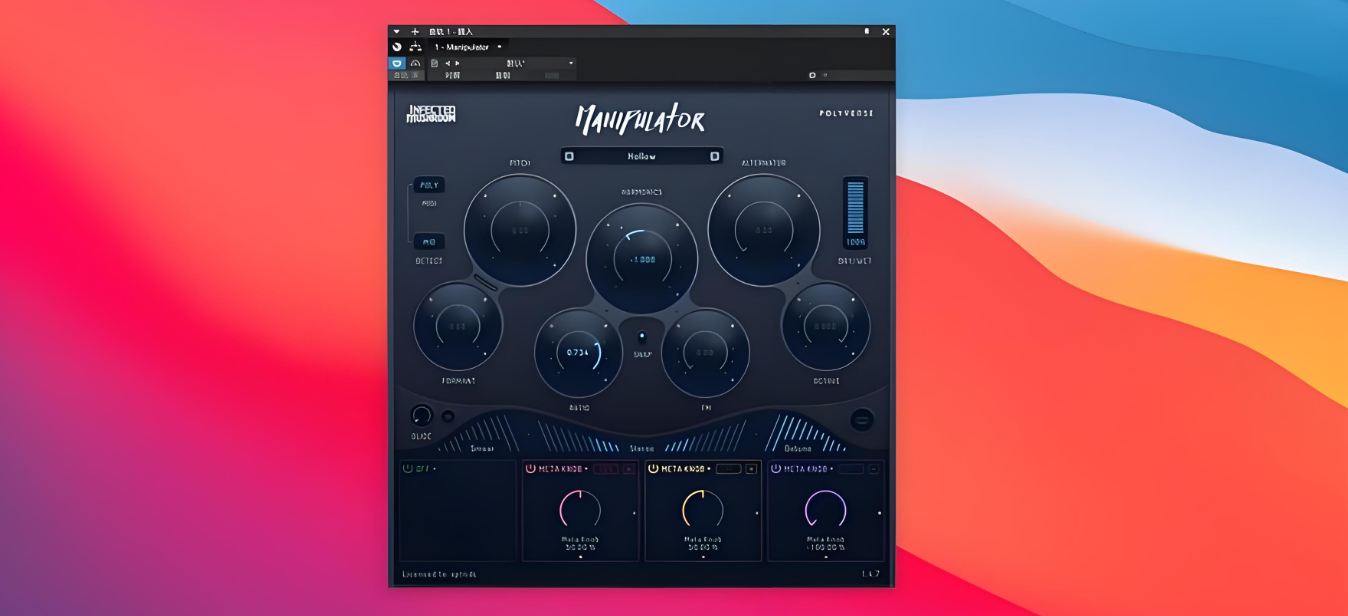This screenshot has height=616, width=1348.
Task: Pin the plugin window
Action: pos(866,32)
